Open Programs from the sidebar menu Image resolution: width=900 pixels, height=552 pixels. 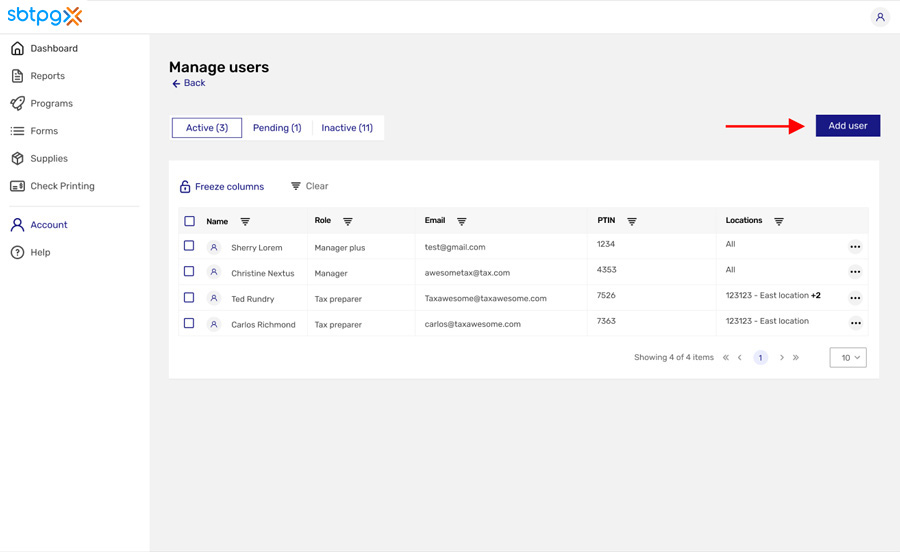point(52,103)
